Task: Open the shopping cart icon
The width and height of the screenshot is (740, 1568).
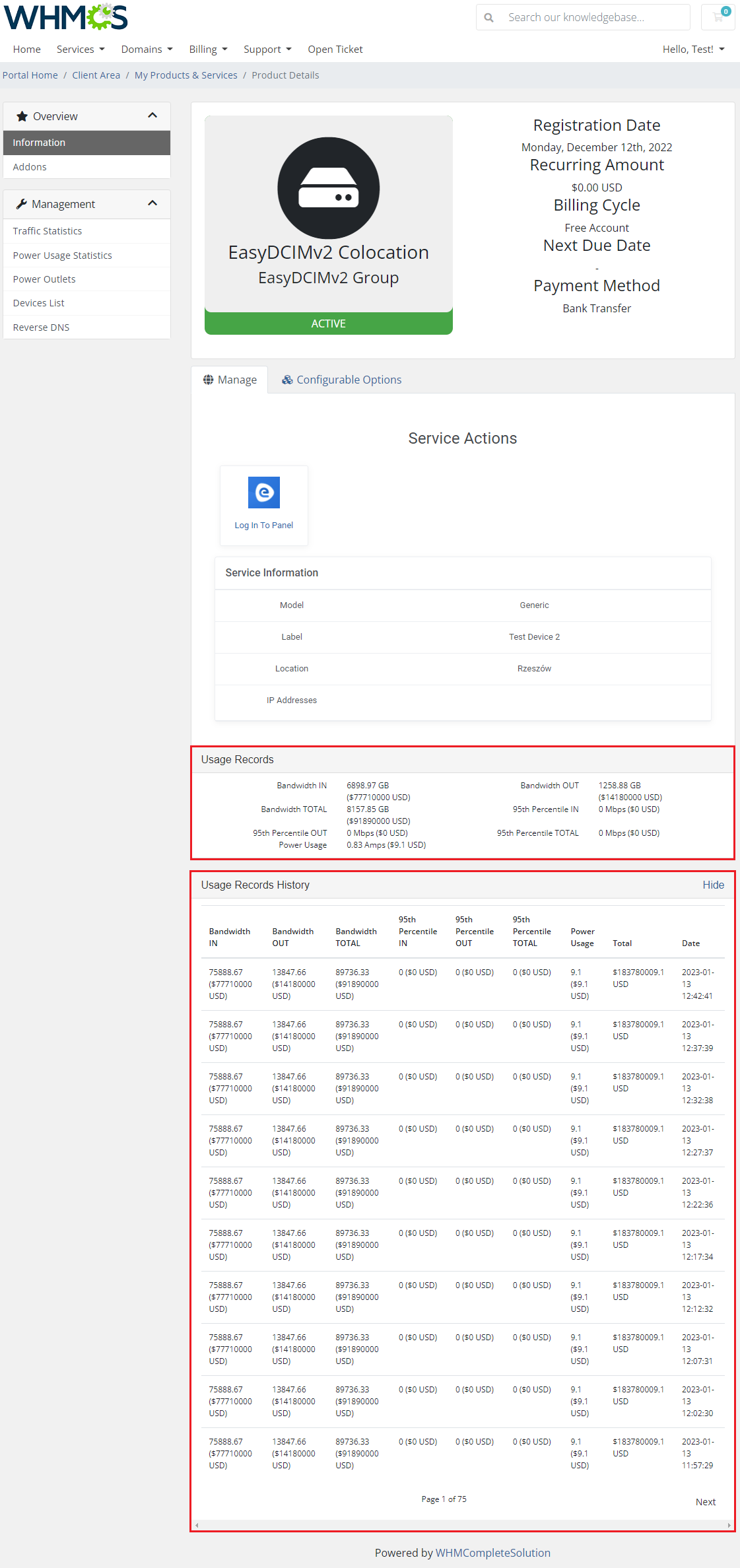Action: 718,17
